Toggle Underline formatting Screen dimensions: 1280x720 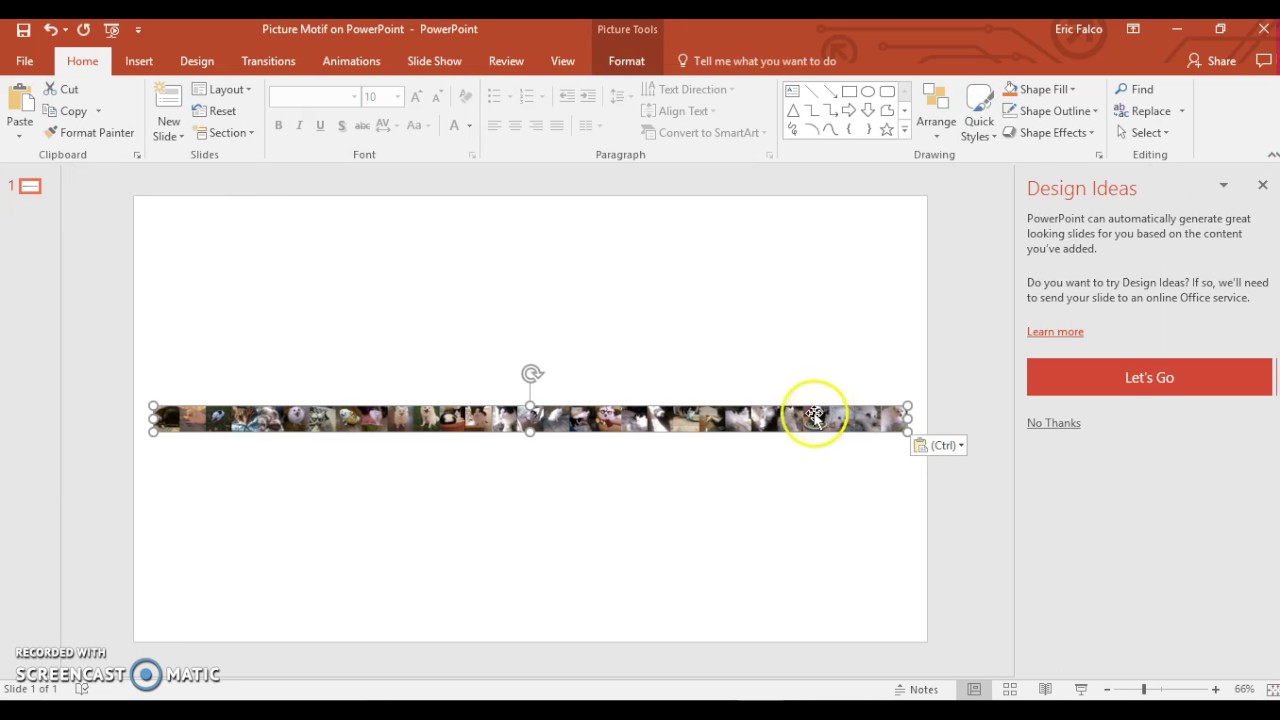click(320, 126)
